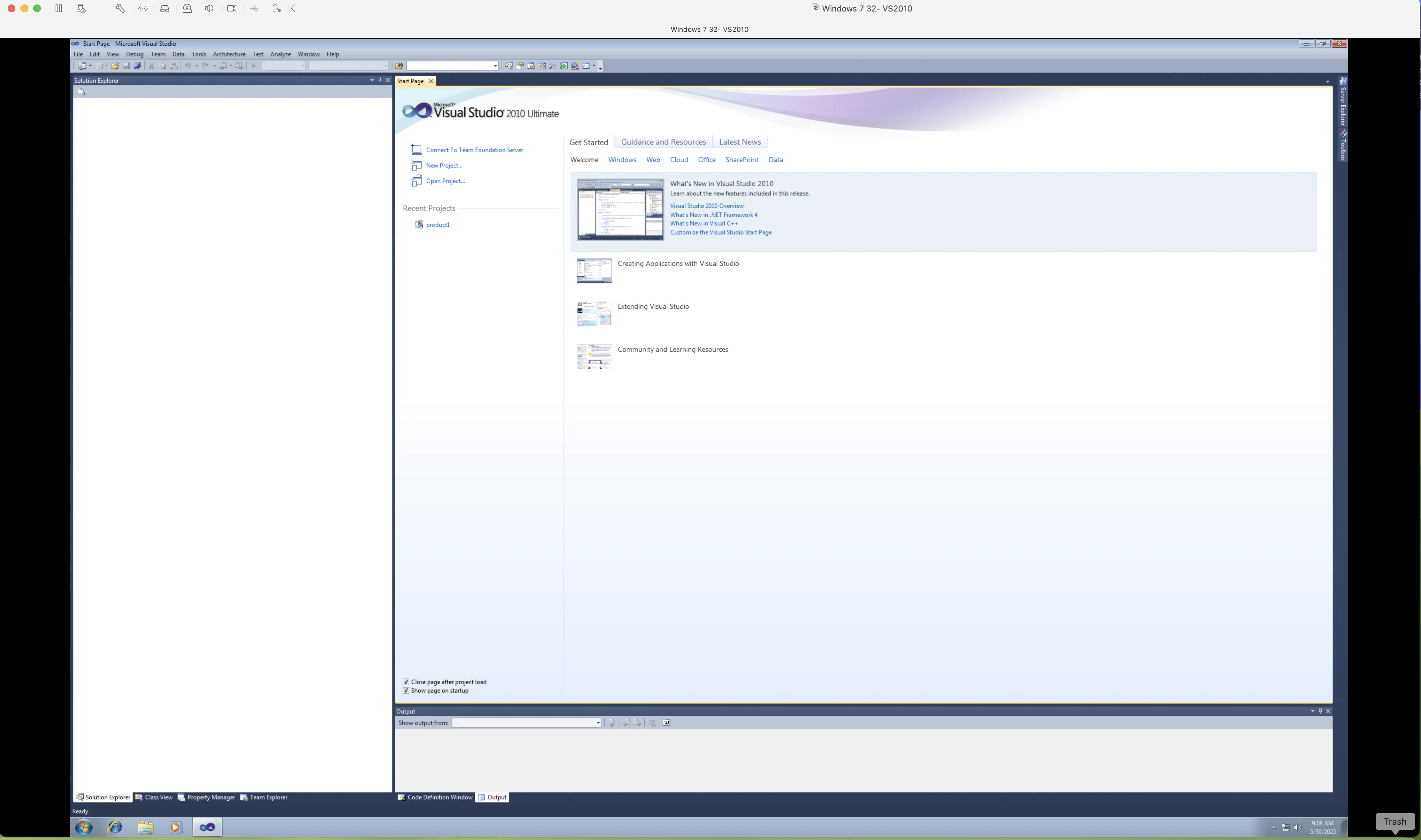
Task: Click the wrench settings icon in VM toolbar
Action: pyautogui.click(x=120, y=9)
